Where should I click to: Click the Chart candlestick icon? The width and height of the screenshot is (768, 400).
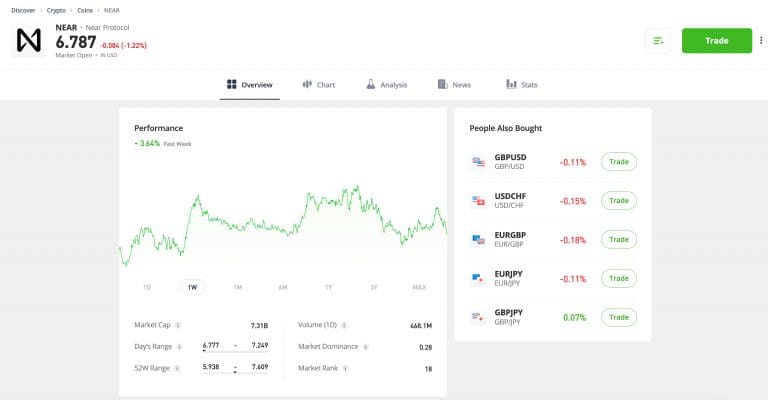pos(307,84)
